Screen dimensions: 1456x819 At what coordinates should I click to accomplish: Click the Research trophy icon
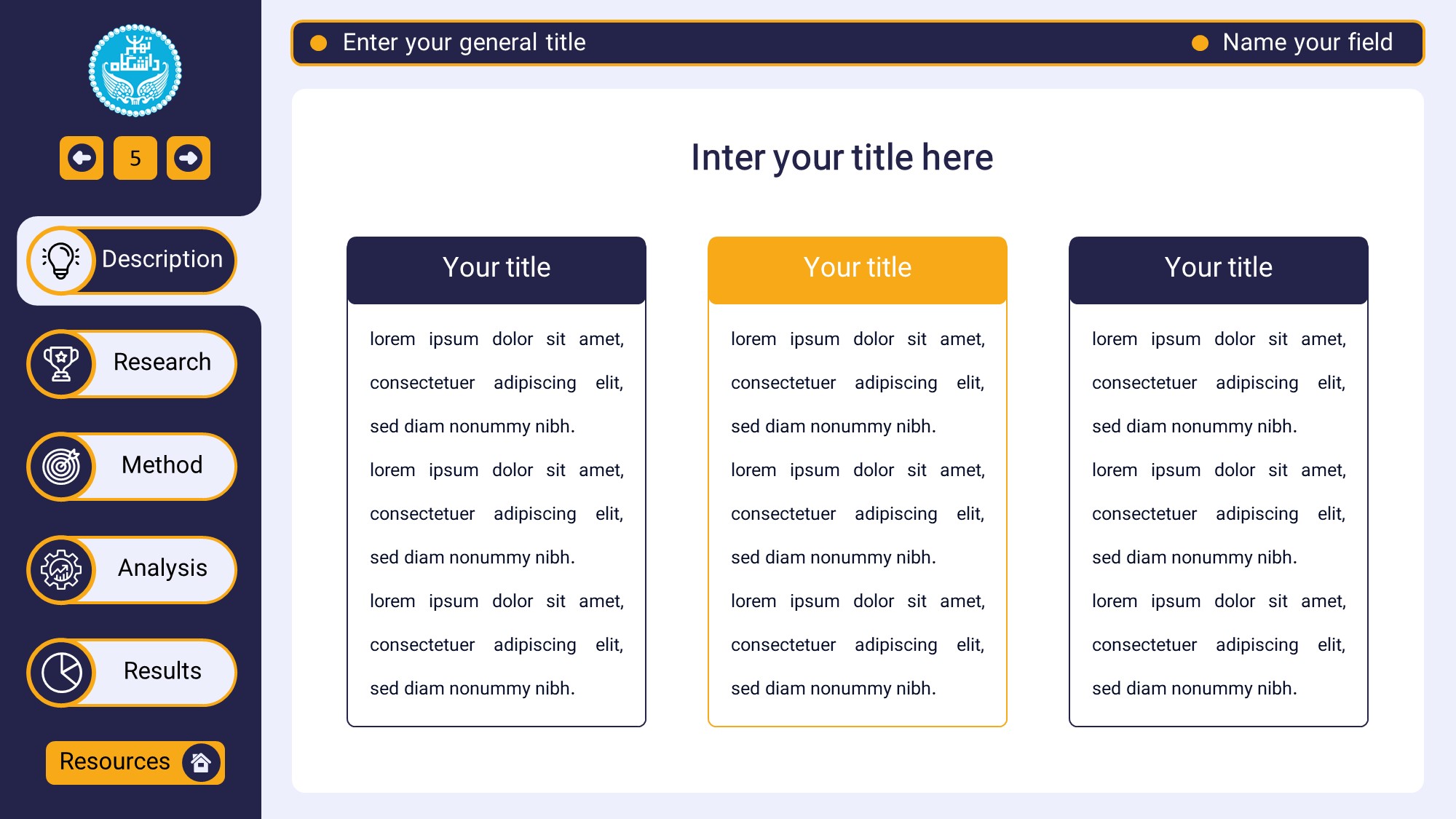(62, 363)
